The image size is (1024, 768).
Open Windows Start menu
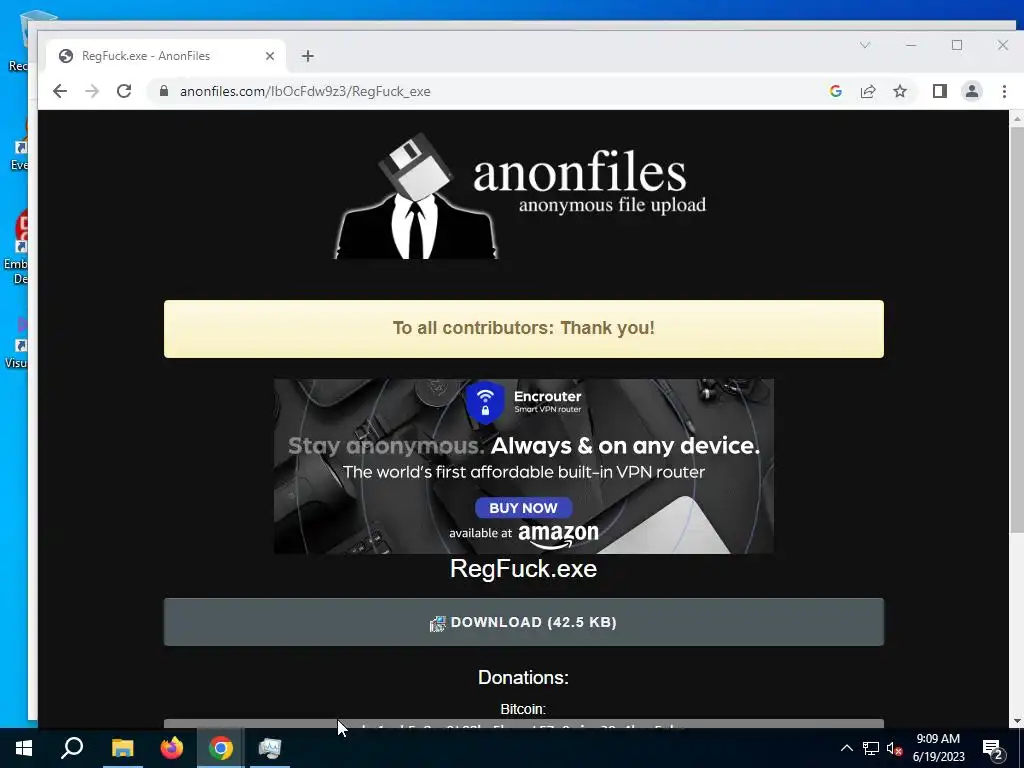tap(24, 748)
